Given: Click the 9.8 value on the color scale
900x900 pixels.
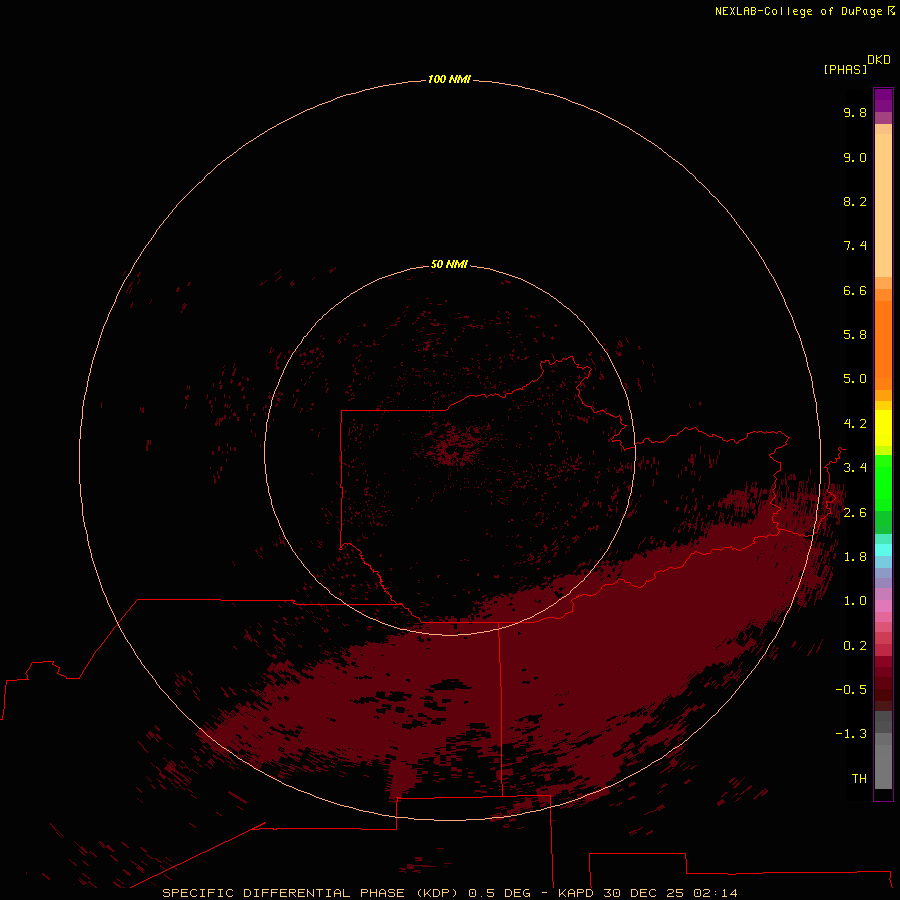Looking at the screenshot, I should [855, 112].
